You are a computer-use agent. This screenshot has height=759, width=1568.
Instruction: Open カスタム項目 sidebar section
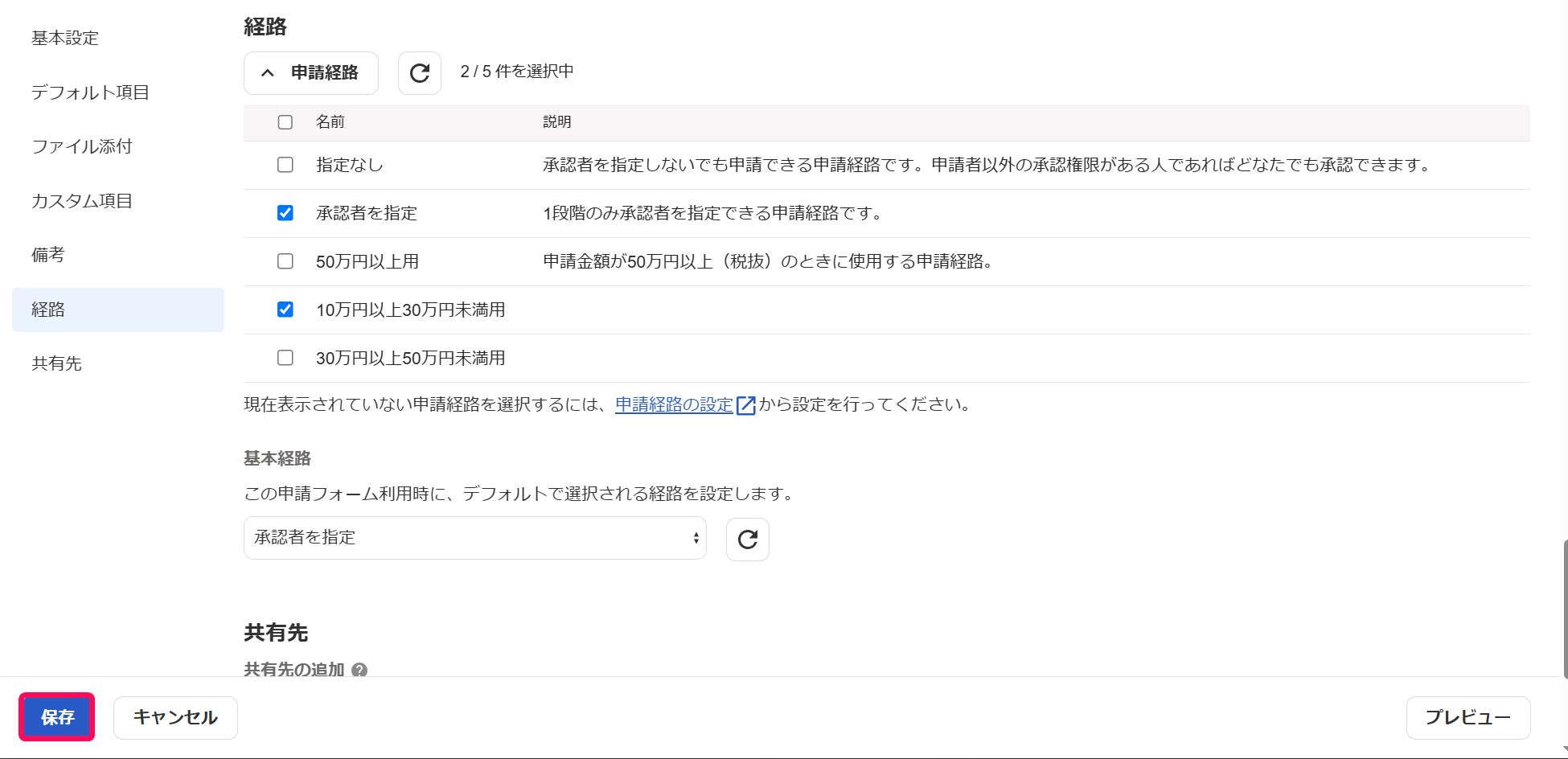click(82, 201)
